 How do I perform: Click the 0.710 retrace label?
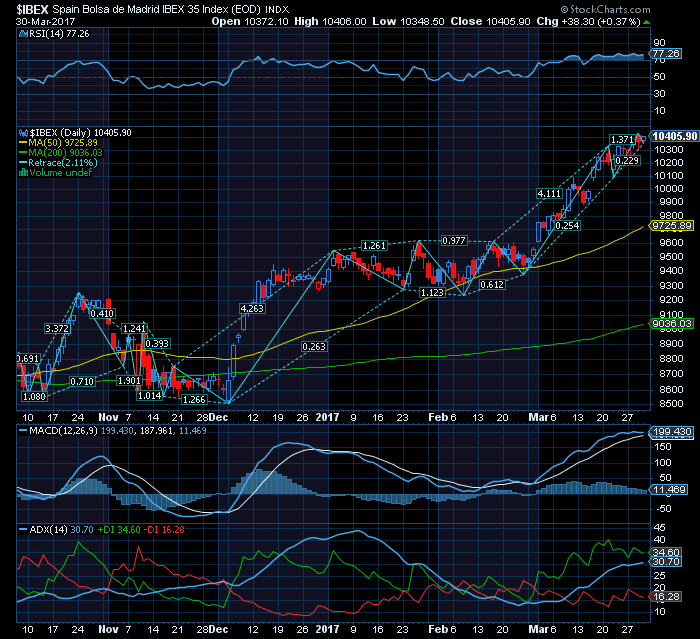coord(82,381)
